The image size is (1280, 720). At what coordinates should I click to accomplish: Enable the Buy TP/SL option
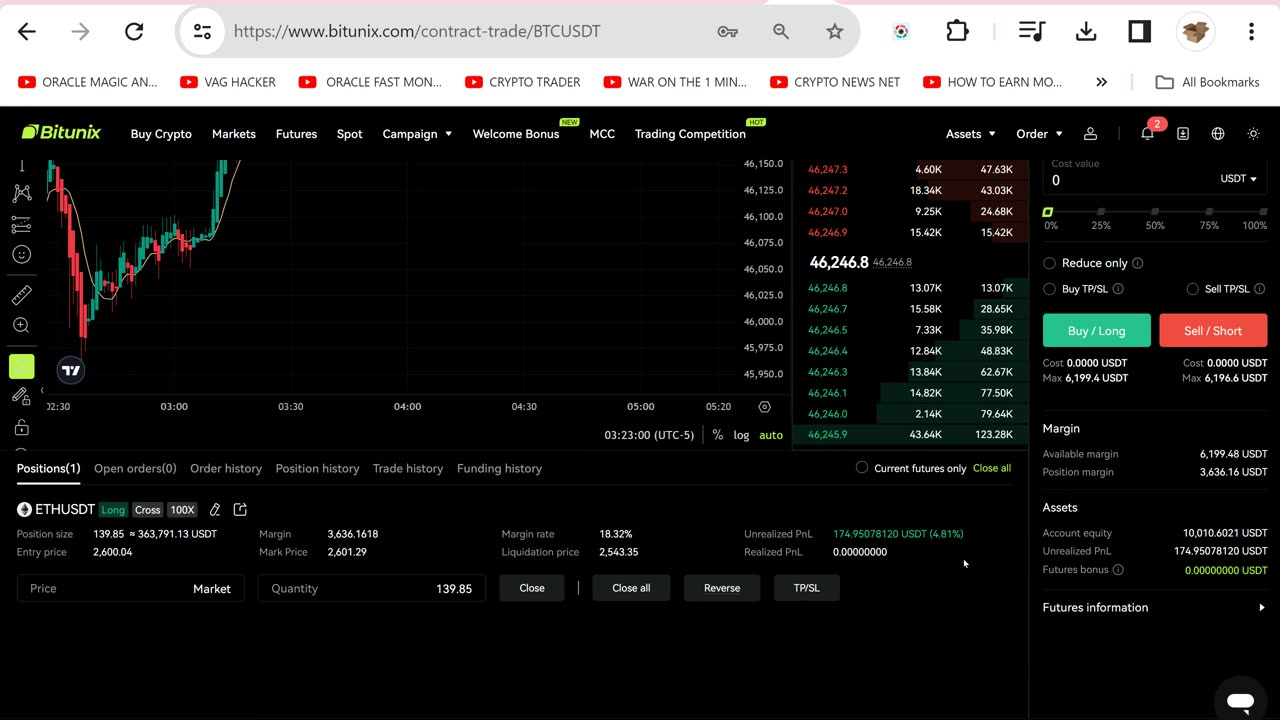coord(1049,289)
